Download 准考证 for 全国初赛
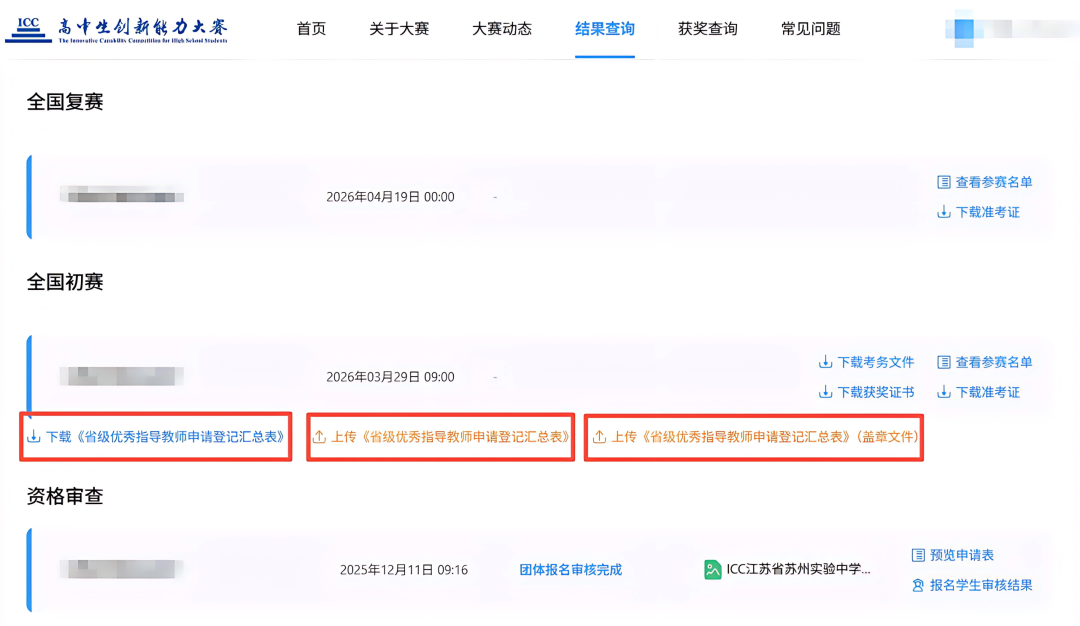This screenshot has width=1080, height=626. 978,392
